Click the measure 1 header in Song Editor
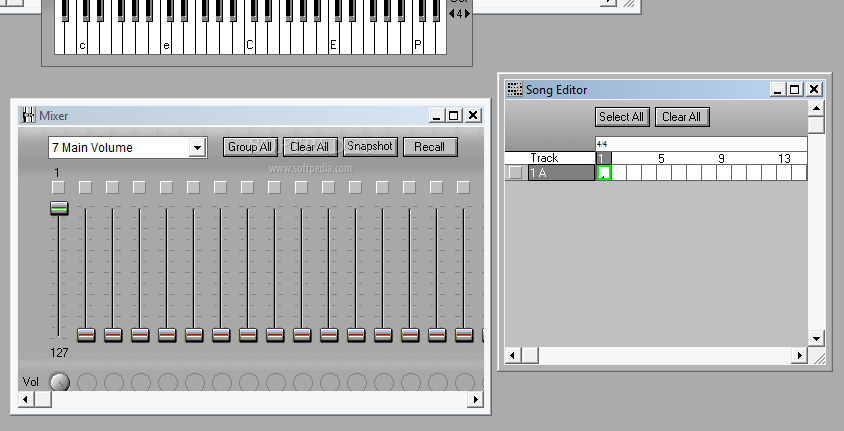The image size is (844, 431). tap(603, 158)
